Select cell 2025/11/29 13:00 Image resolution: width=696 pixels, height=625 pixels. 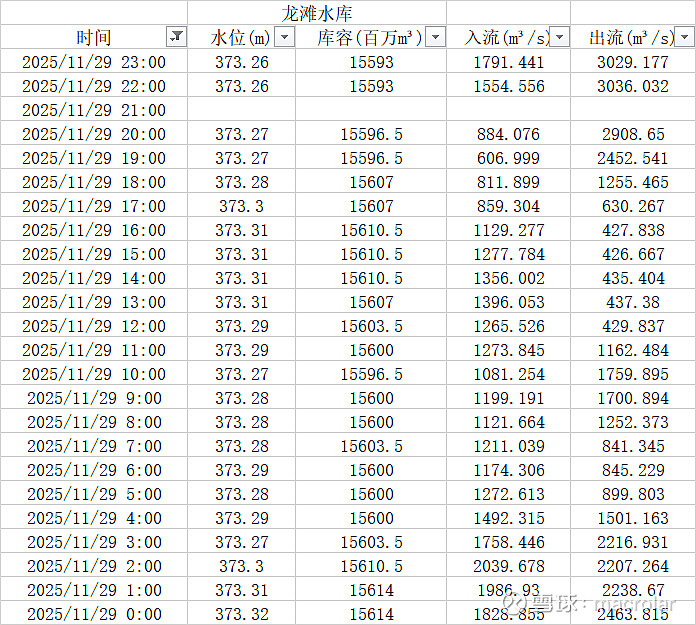[x=94, y=301]
